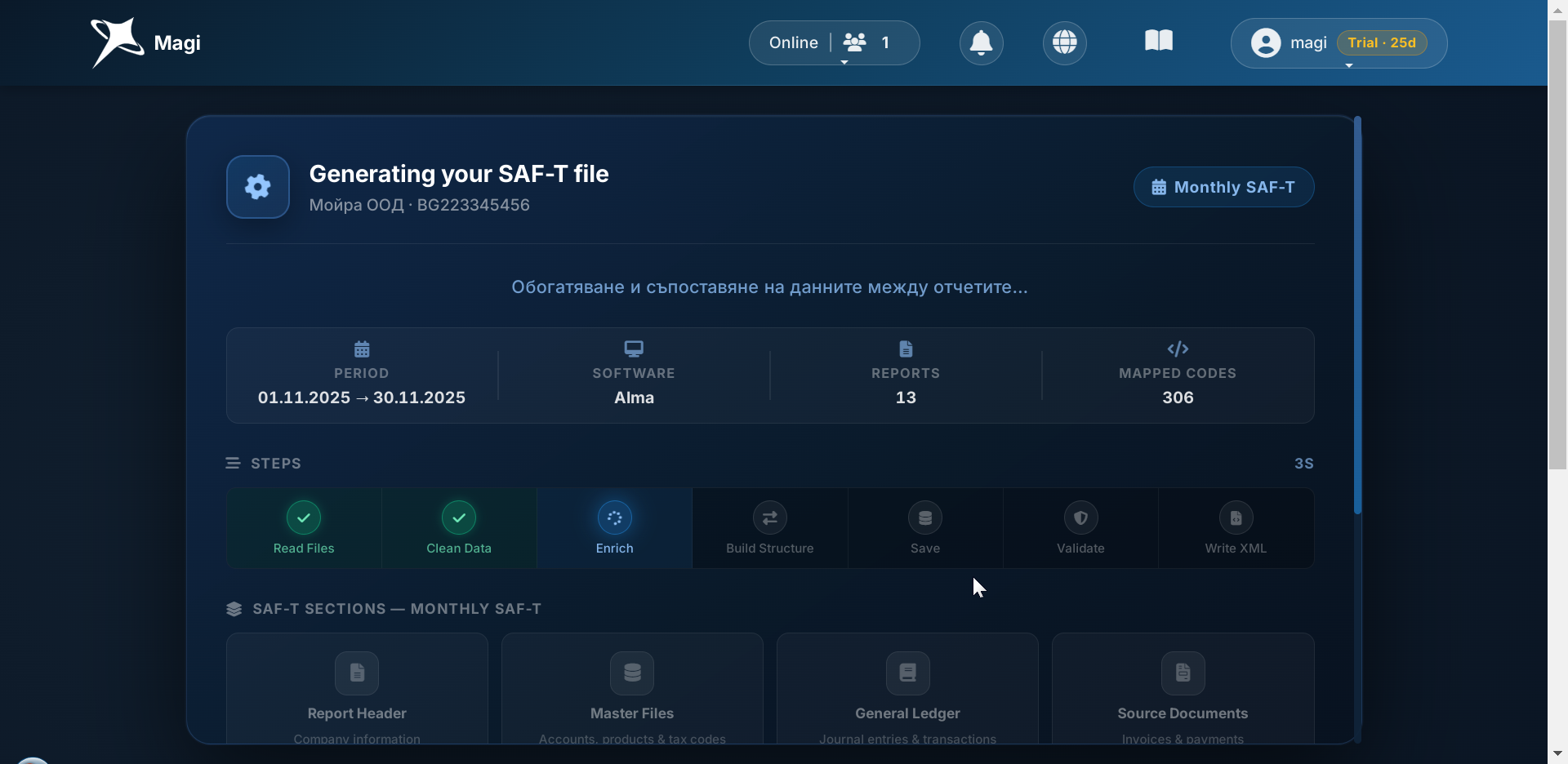Click the Monthly SAF-T button
Screen dimensions: 1568x764
click(1223, 187)
